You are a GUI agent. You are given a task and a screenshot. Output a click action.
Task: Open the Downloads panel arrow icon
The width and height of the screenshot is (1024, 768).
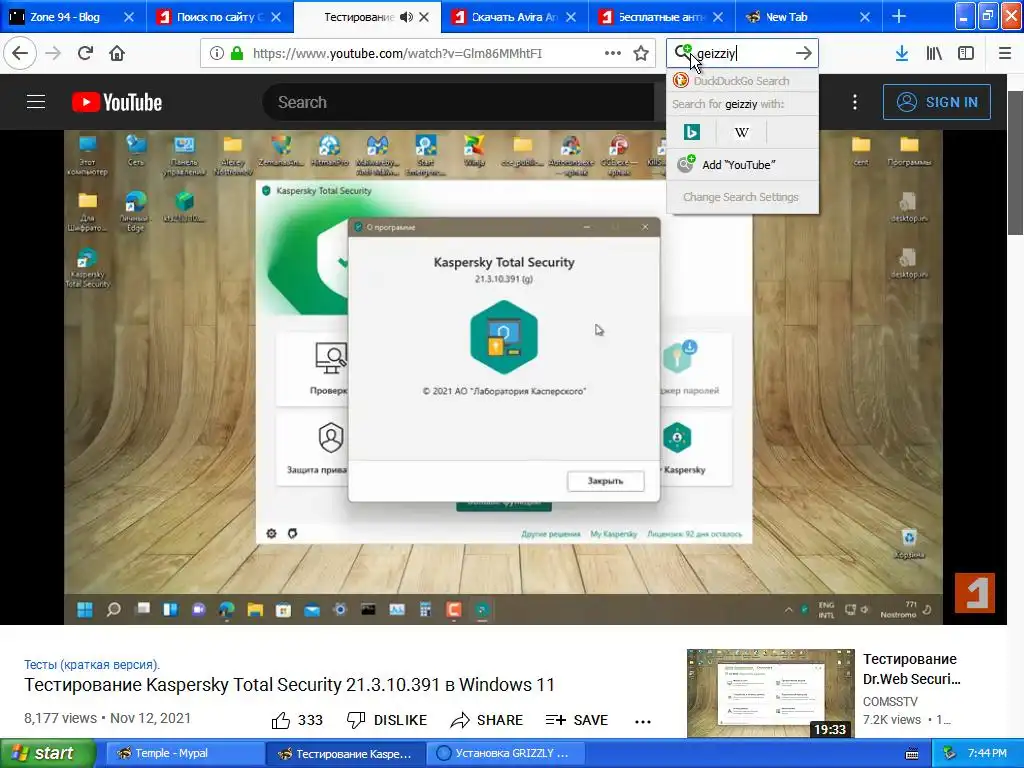pyautogui.click(x=902, y=54)
